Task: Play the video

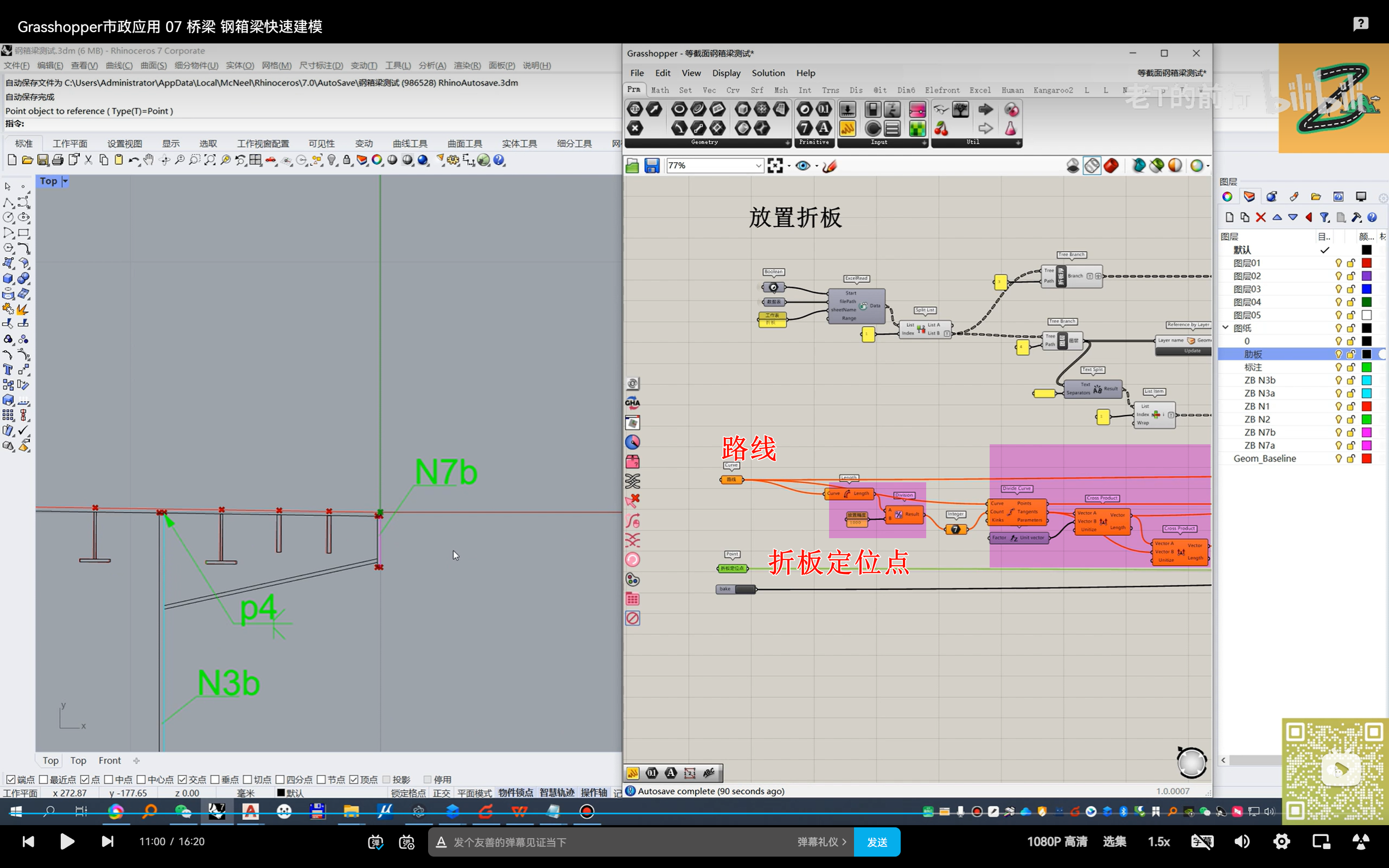Action: coord(67,841)
